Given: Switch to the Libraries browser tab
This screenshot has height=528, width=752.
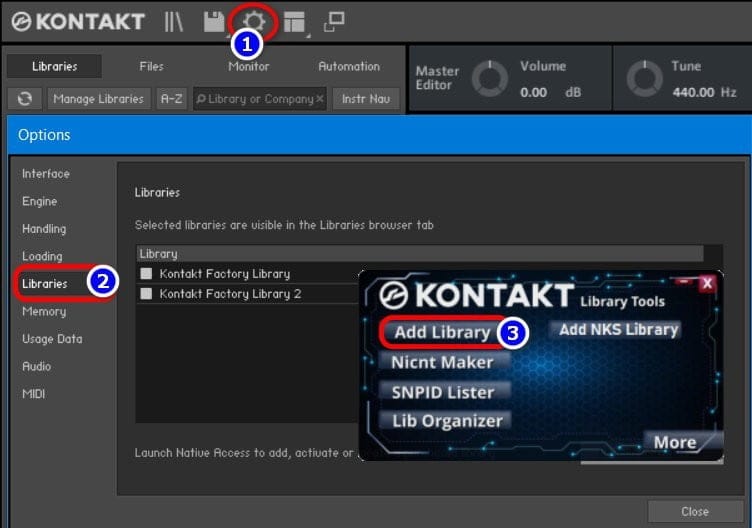Looking at the screenshot, I should point(54,66).
